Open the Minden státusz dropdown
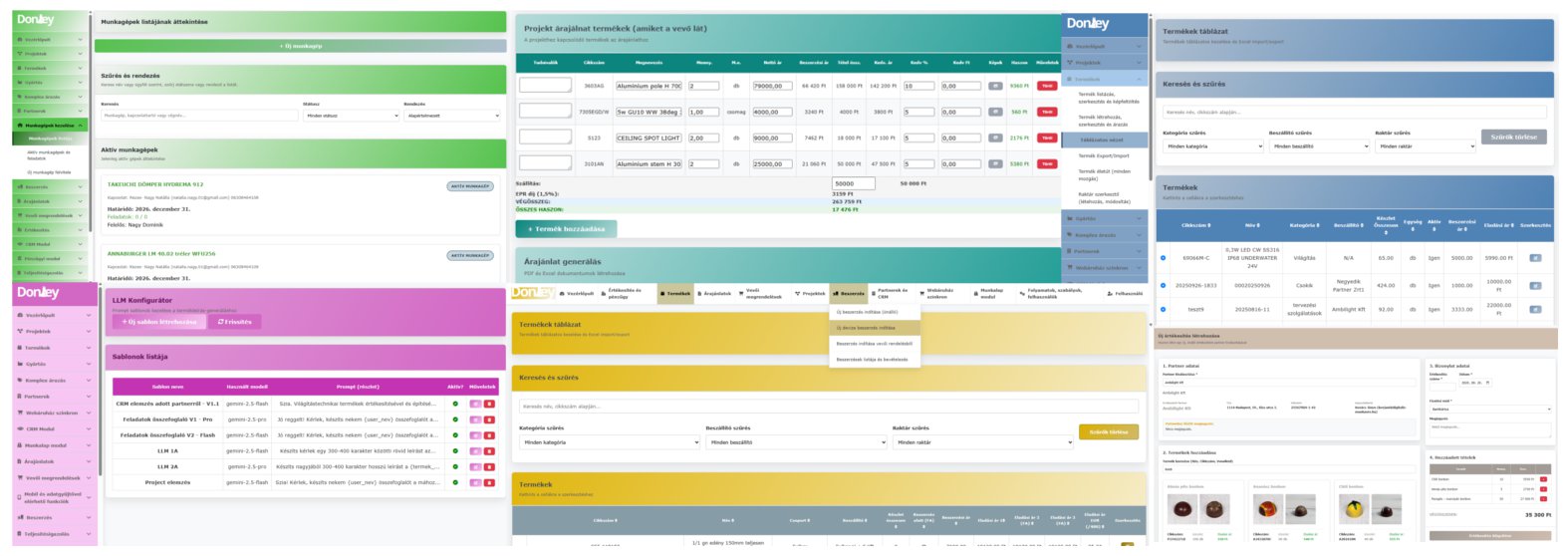Viewport: 1568px width, 556px height. [352, 116]
